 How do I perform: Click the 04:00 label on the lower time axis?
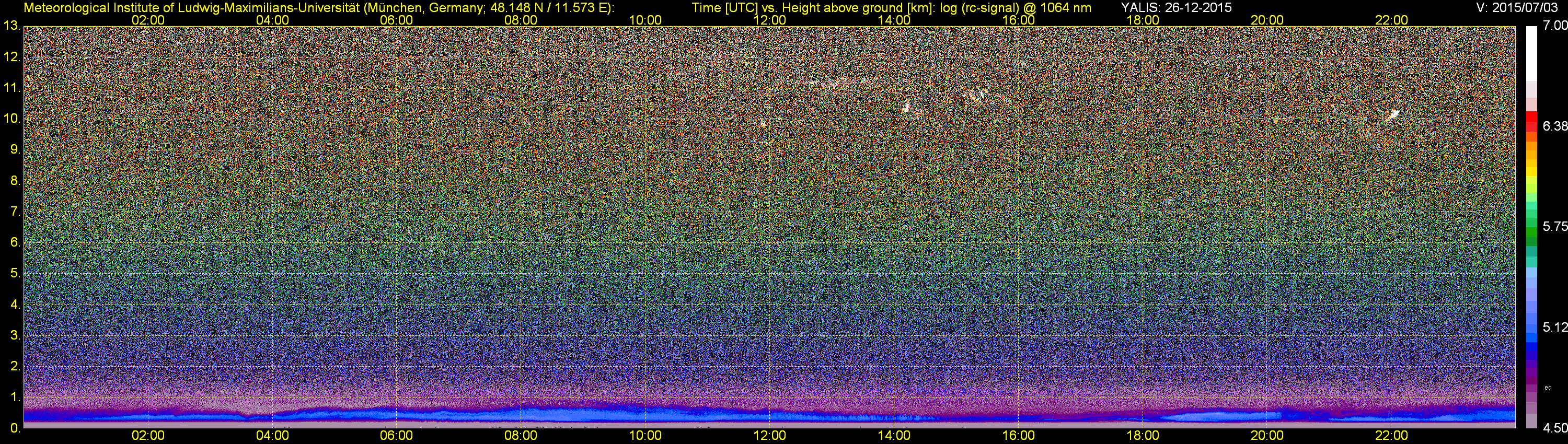click(x=272, y=436)
